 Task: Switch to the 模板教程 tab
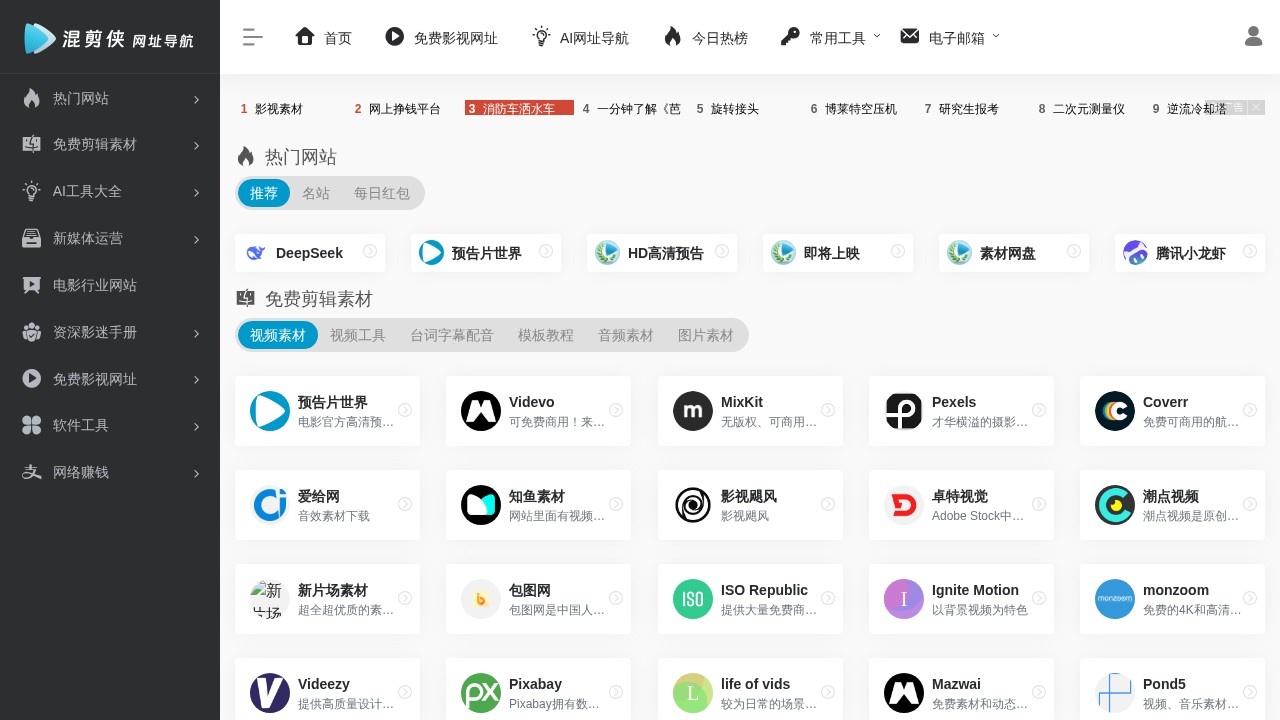(x=546, y=335)
